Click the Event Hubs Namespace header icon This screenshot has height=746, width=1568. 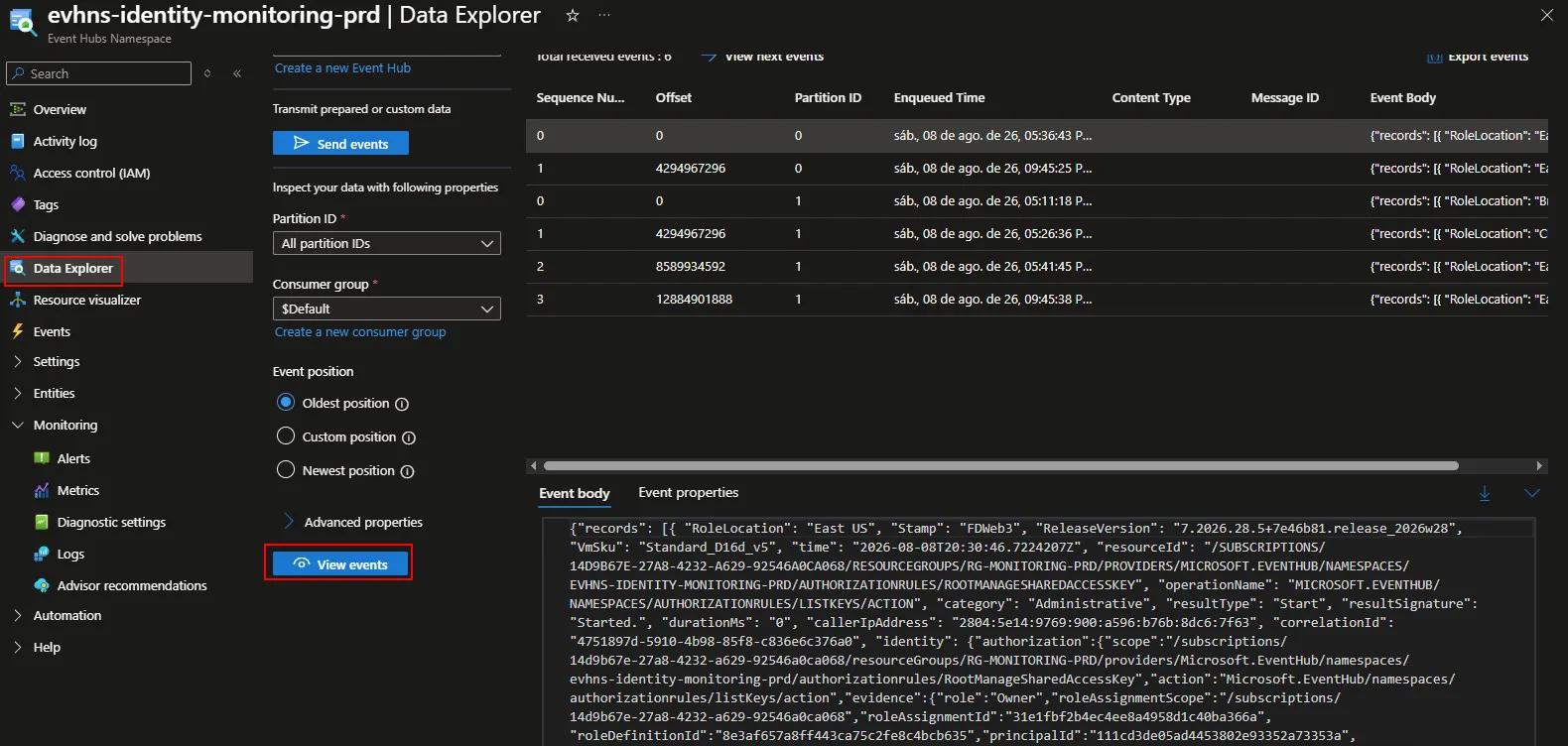(21, 21)
